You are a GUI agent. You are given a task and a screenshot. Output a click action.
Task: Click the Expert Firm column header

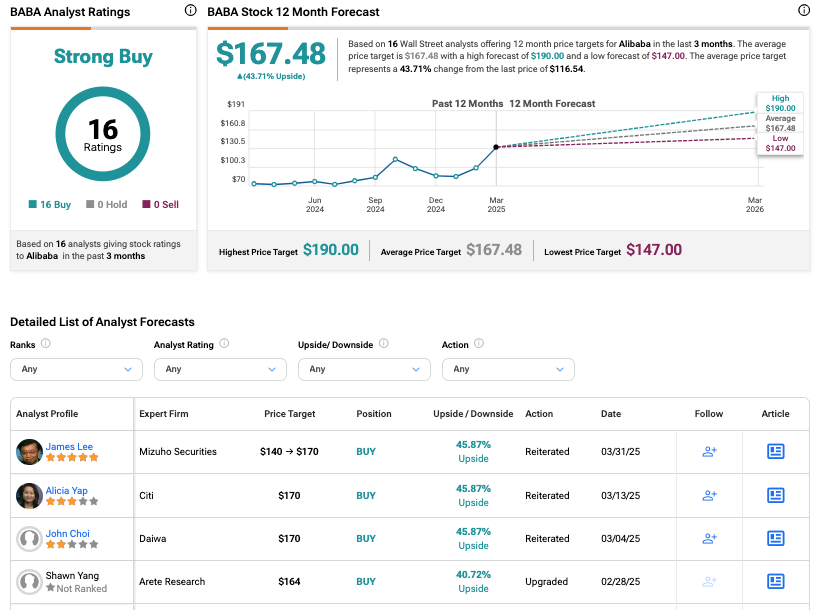click(163, 414)
